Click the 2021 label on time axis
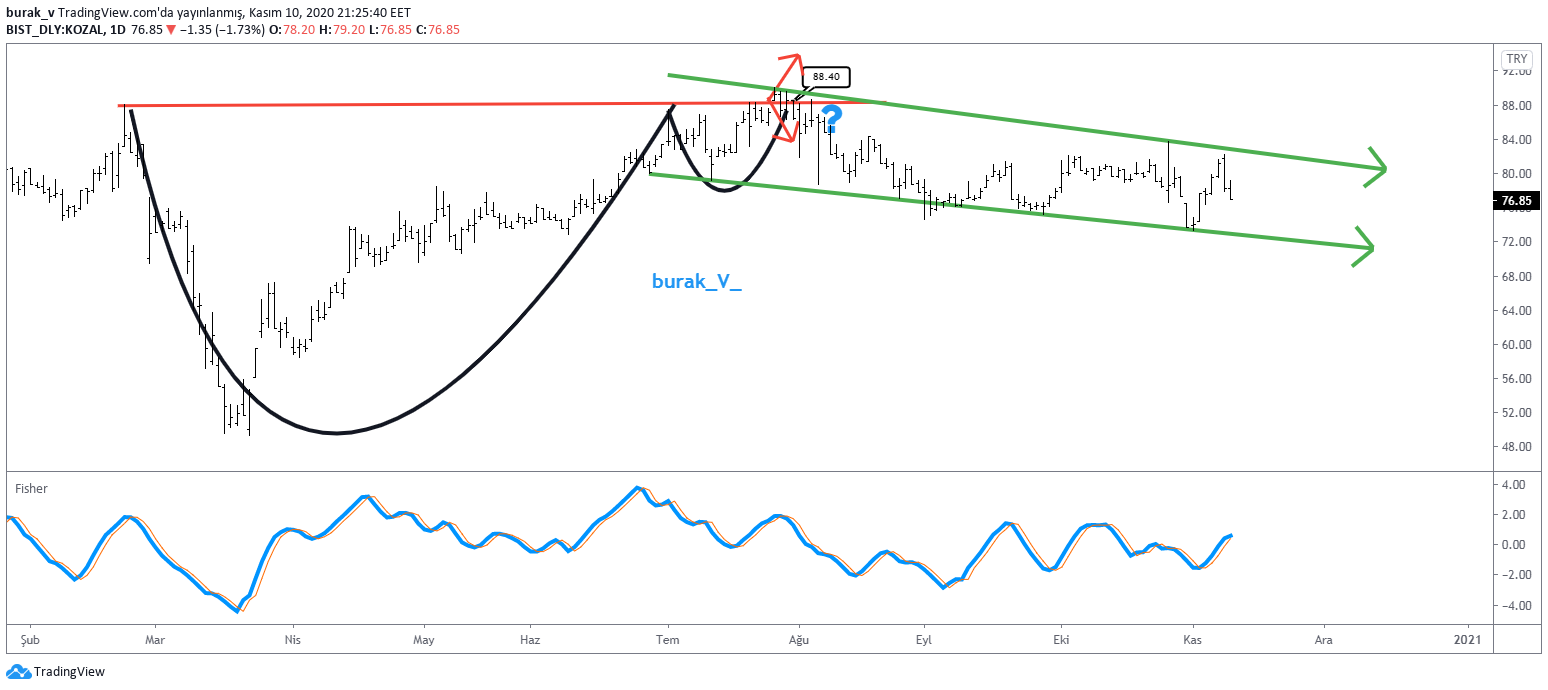 [x=1467, y=638]
